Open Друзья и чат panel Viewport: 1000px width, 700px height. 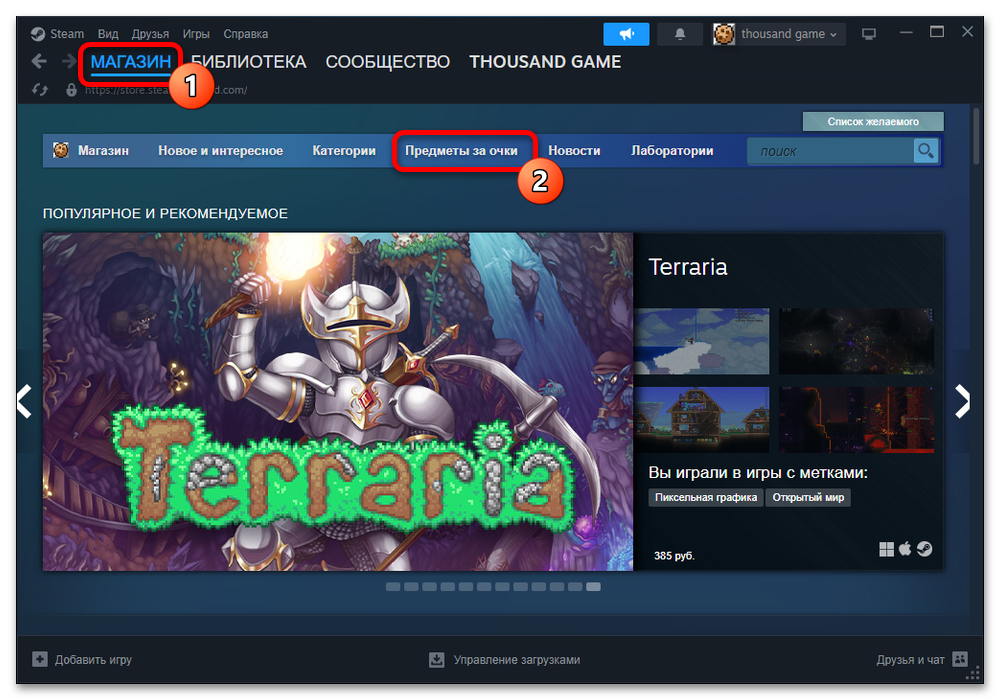point(922,659)
